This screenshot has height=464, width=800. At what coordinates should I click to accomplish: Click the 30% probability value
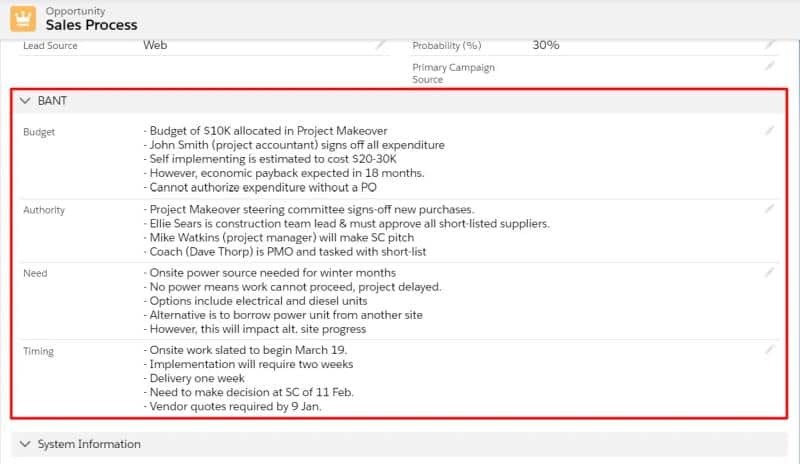point(546,45)
